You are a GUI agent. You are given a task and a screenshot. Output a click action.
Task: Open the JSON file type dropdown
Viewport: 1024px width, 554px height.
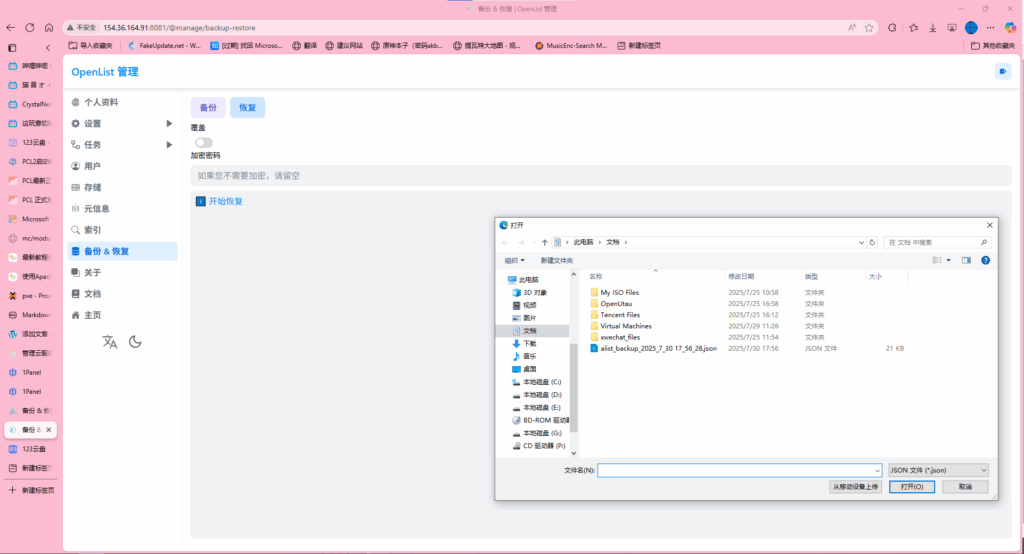pos(938,469)
